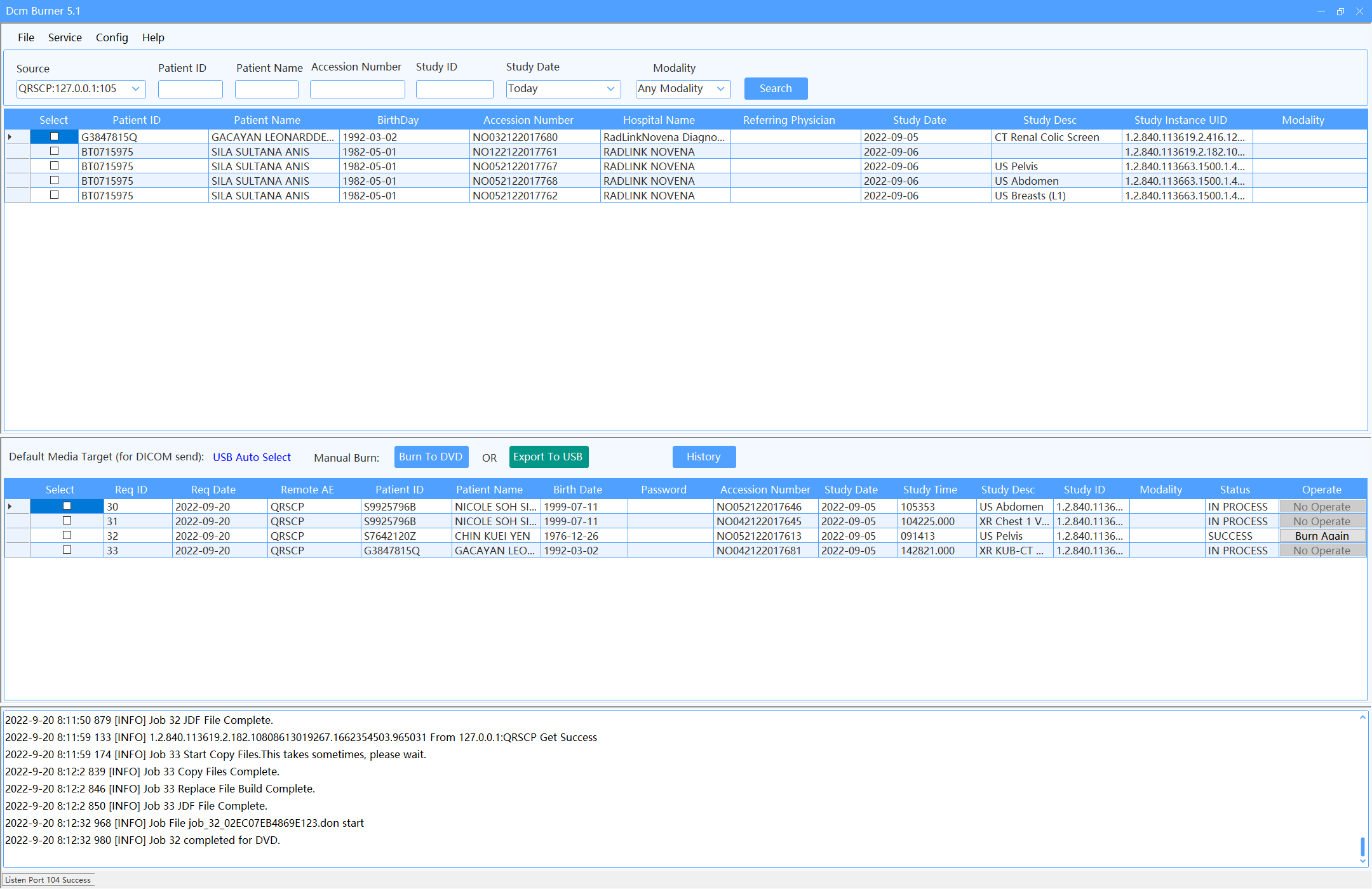Click the Accession Number search field

coord(357,89)
